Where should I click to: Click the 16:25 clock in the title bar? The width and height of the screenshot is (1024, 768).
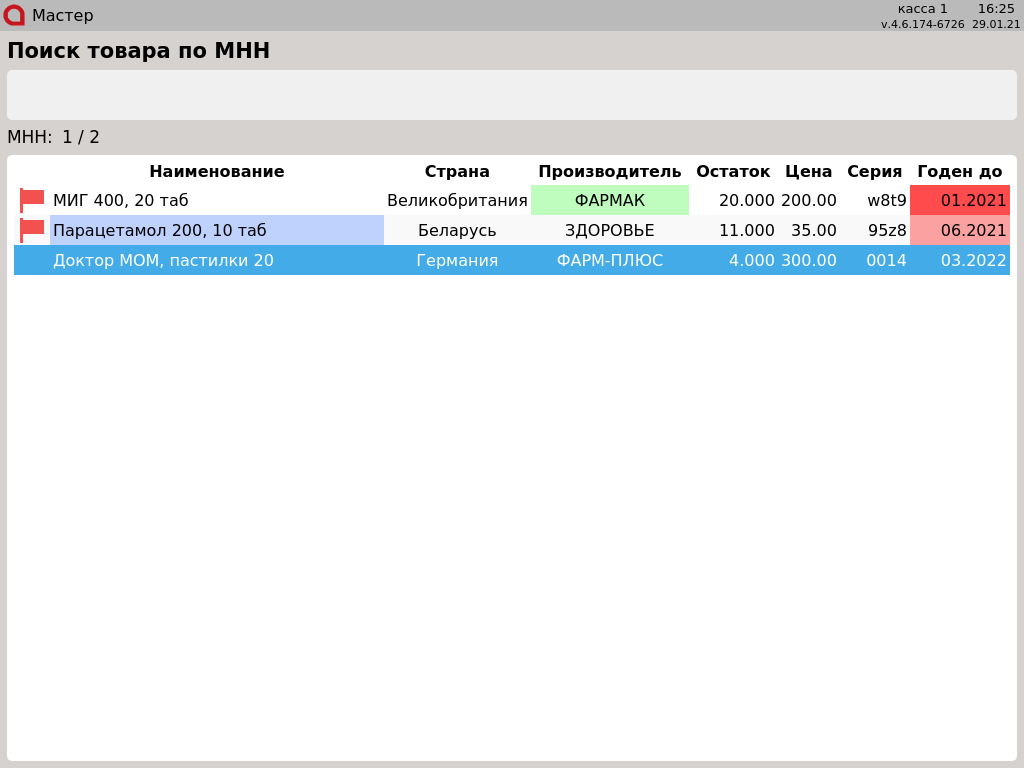click(x=996, y=9)
